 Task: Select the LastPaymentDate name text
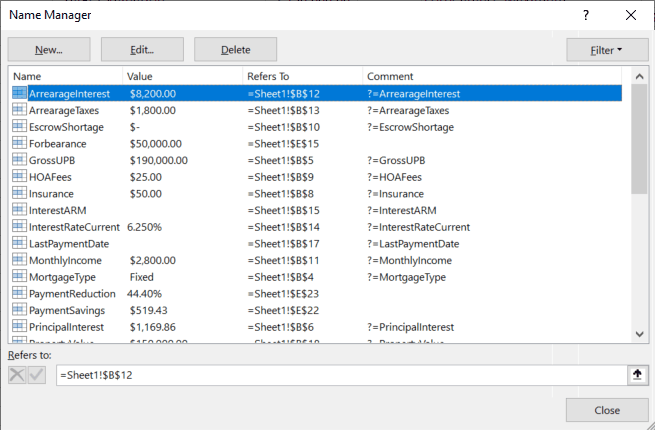coord(69,244)
